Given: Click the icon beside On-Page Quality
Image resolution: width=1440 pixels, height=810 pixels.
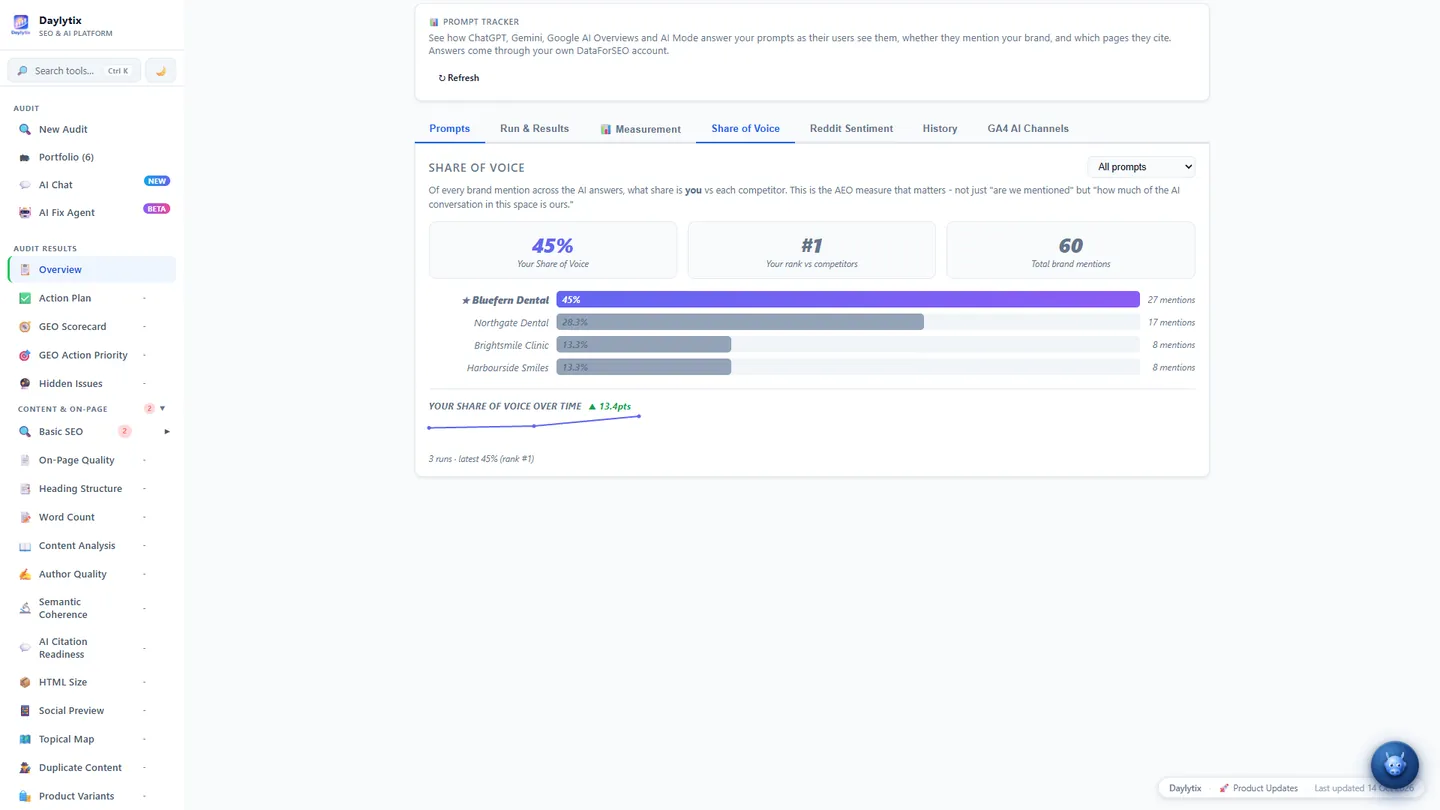Looking at the screenshot, I should (x=25, y=460).
